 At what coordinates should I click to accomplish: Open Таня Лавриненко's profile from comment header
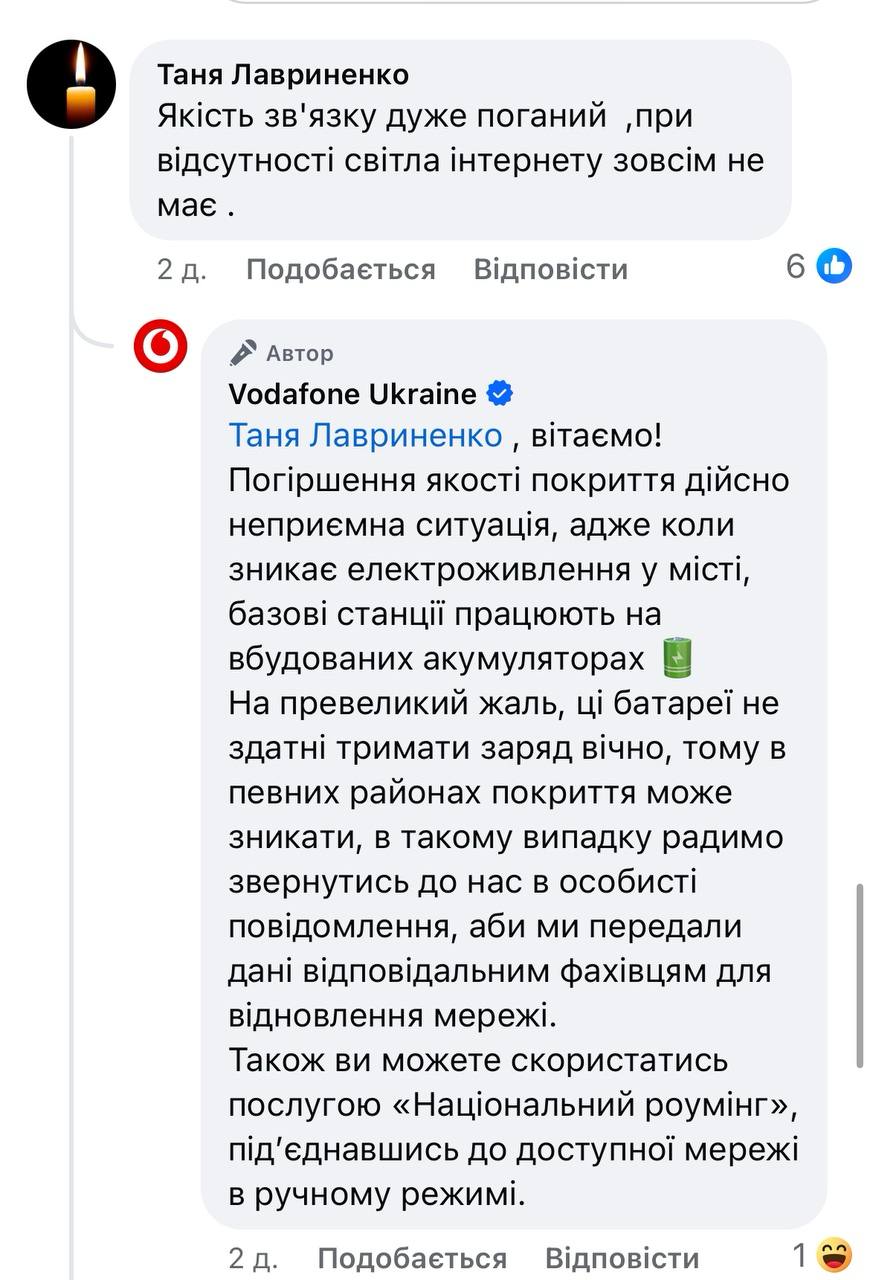(283, 75)
